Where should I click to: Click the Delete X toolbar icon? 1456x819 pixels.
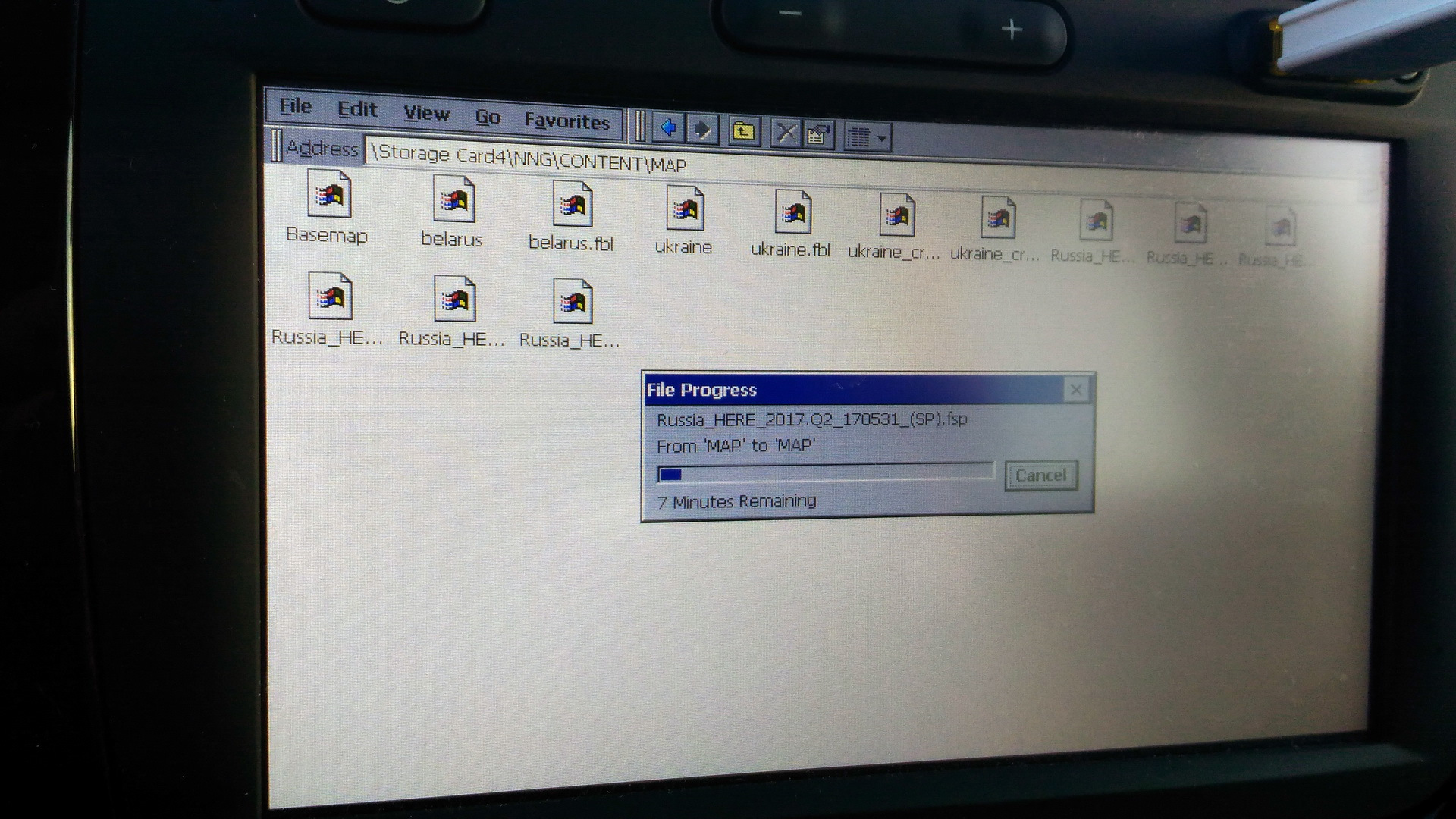click(x=786, y=134)
